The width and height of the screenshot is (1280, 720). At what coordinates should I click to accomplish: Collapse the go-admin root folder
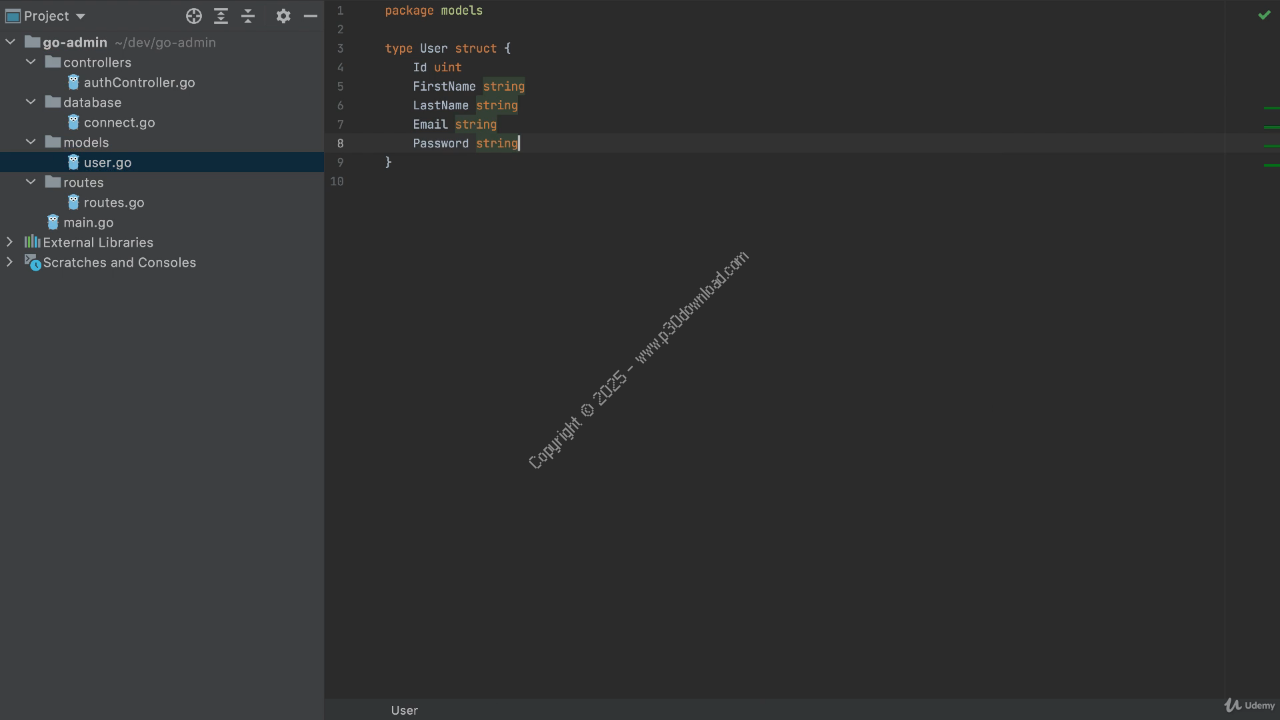10,42
